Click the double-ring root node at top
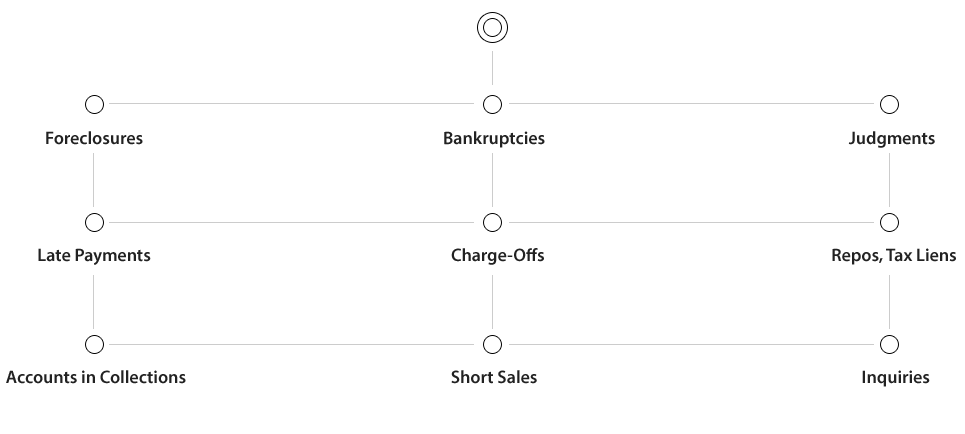This screenshot has width=965, height=434. coord(492,28)
